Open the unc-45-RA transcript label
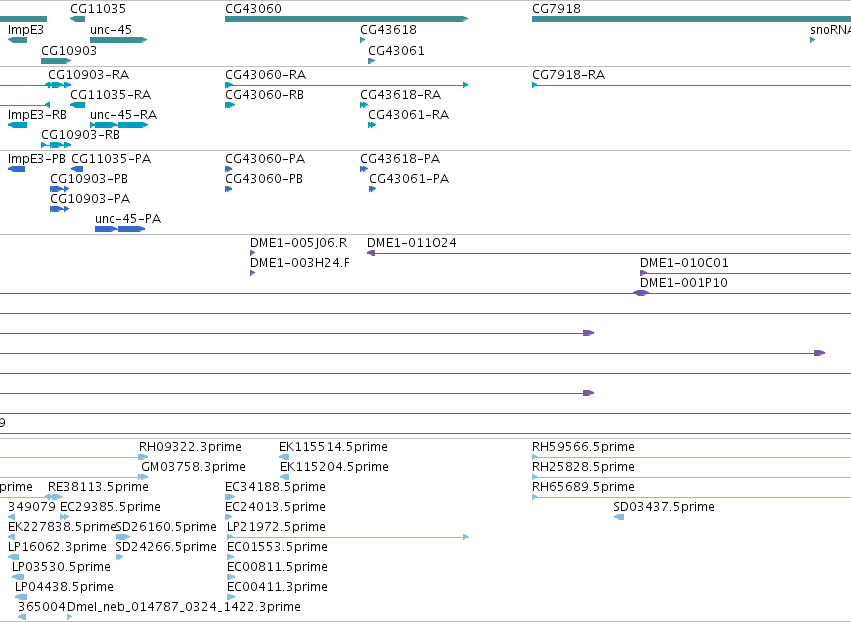The width and height of the screenshot is (851, 622). tap(123, 115)
